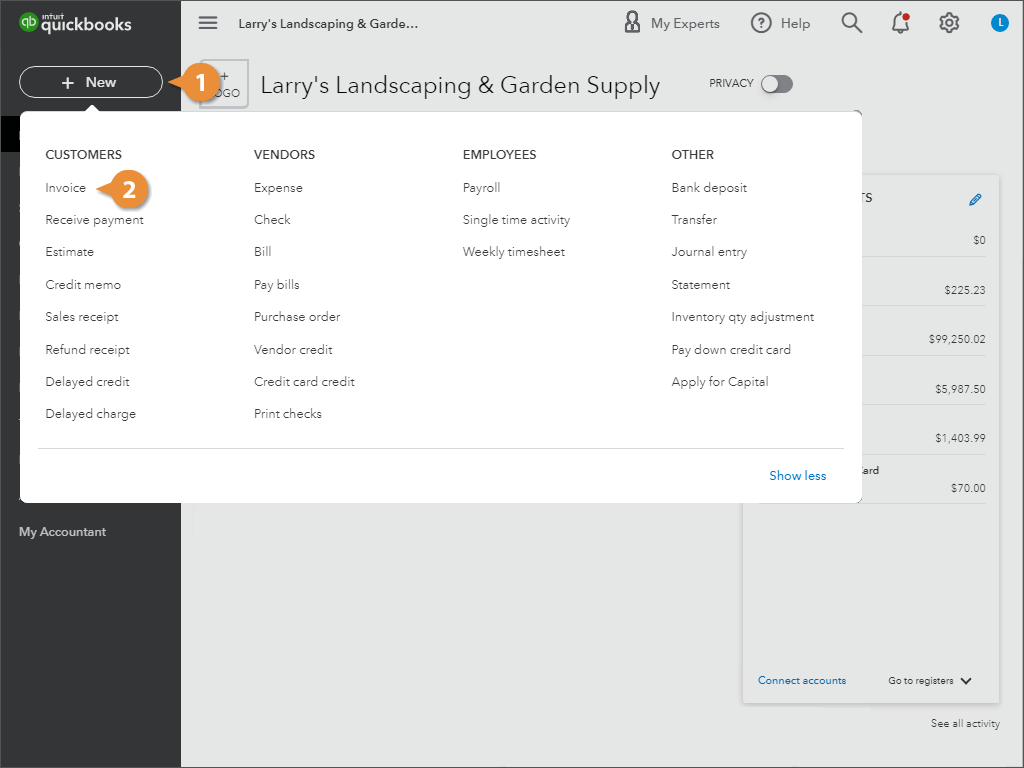The height and width of the screenshot is (768, 1024).
Task: Open the notifications bell
Action: coord(899,22)
